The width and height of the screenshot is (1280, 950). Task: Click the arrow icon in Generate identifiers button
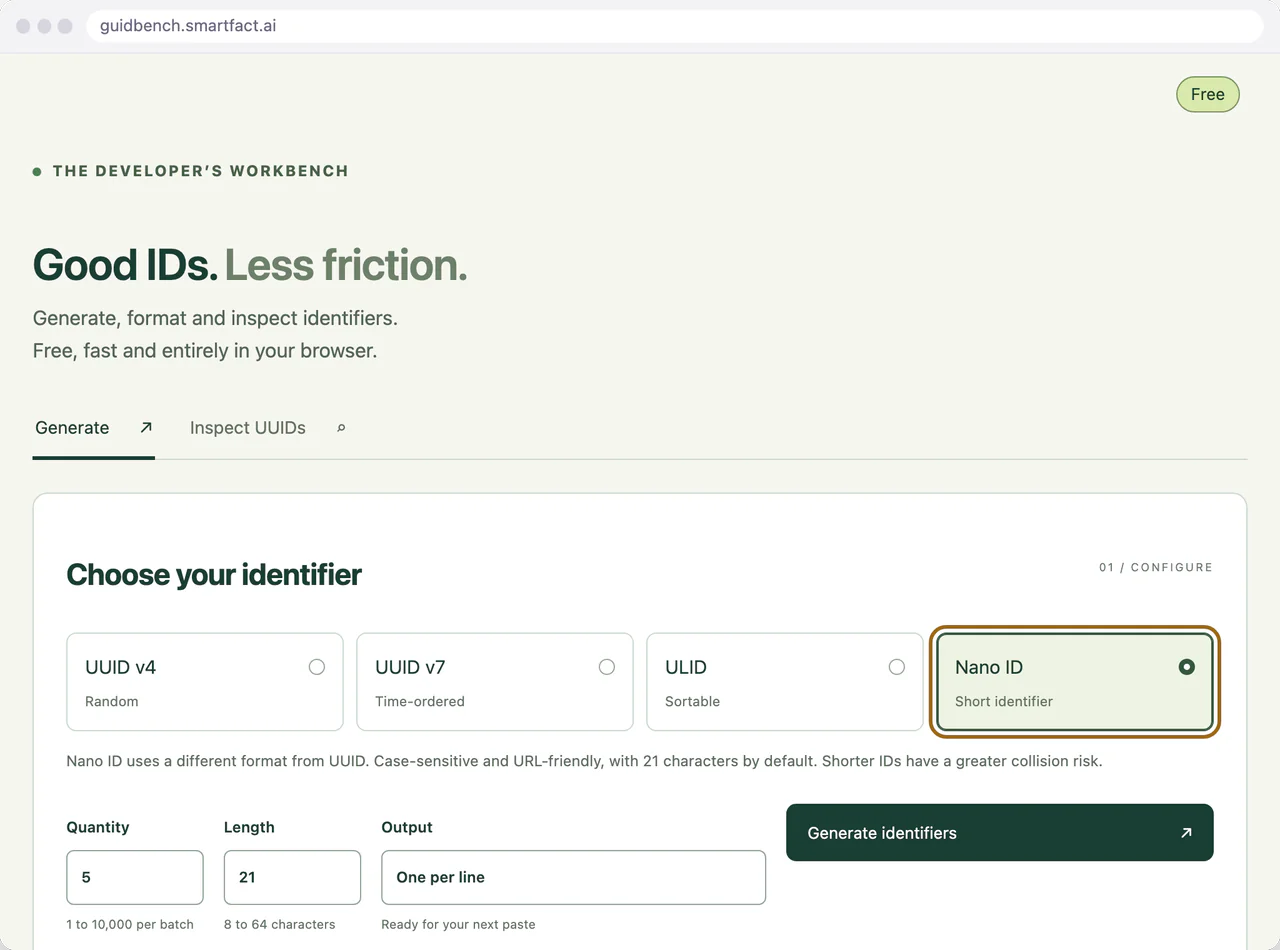coord(1186,832)
